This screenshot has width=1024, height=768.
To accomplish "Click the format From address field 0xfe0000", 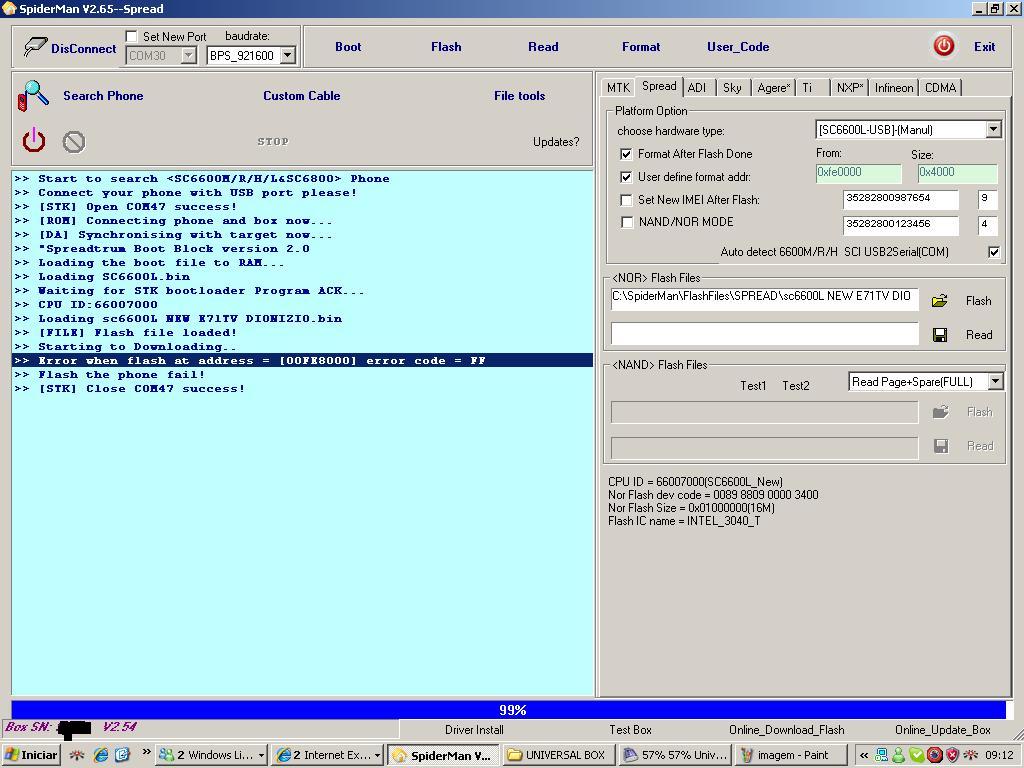I will [858, 173].
